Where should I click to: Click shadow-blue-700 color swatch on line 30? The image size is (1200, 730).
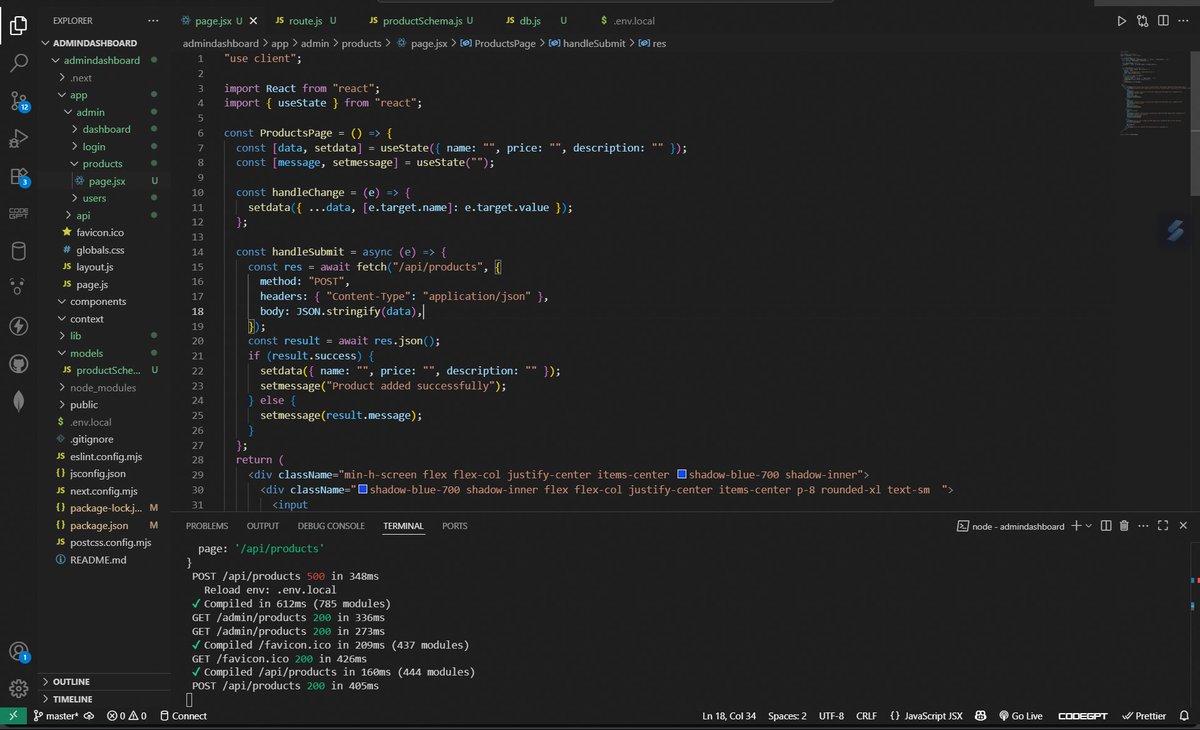362,490
